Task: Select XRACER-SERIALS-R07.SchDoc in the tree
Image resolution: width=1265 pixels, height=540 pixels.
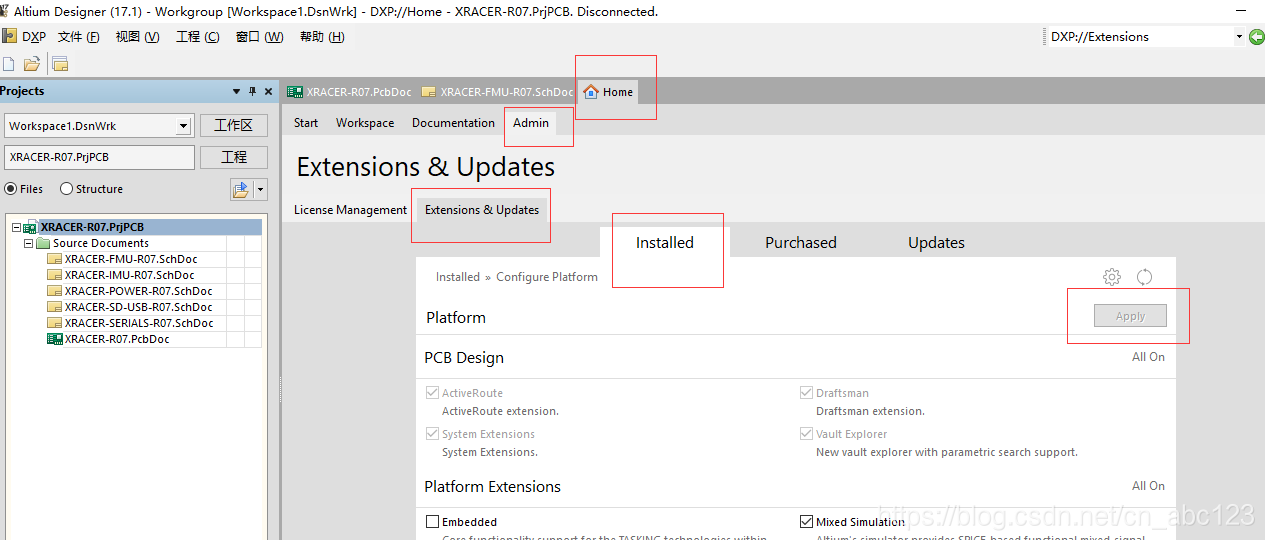Action: tap(139, 323)
